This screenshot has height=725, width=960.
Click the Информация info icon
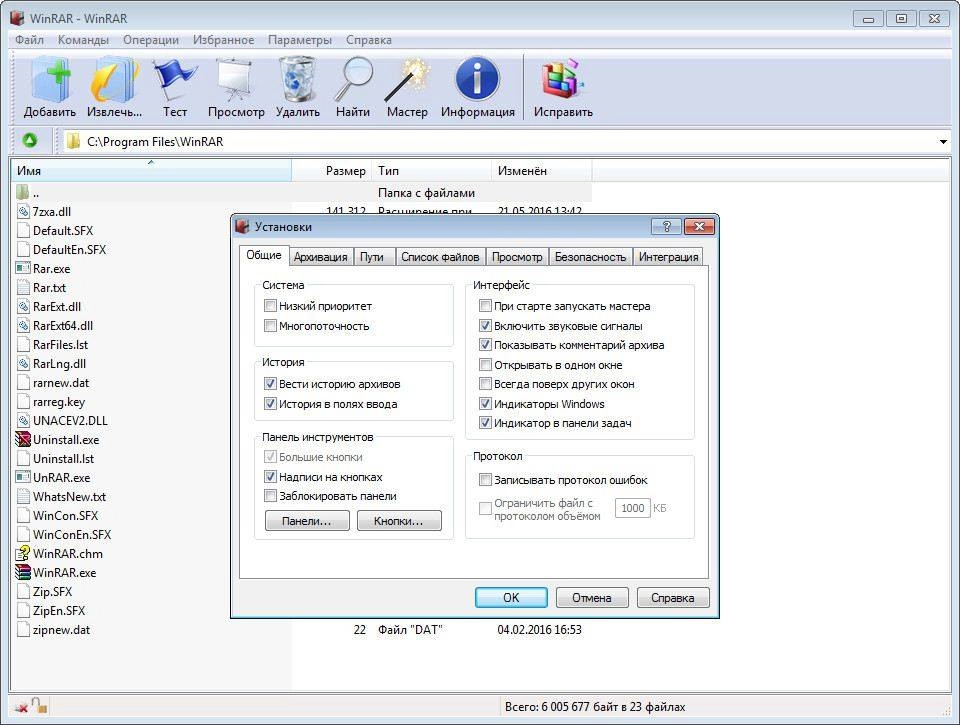click(478, 79)
